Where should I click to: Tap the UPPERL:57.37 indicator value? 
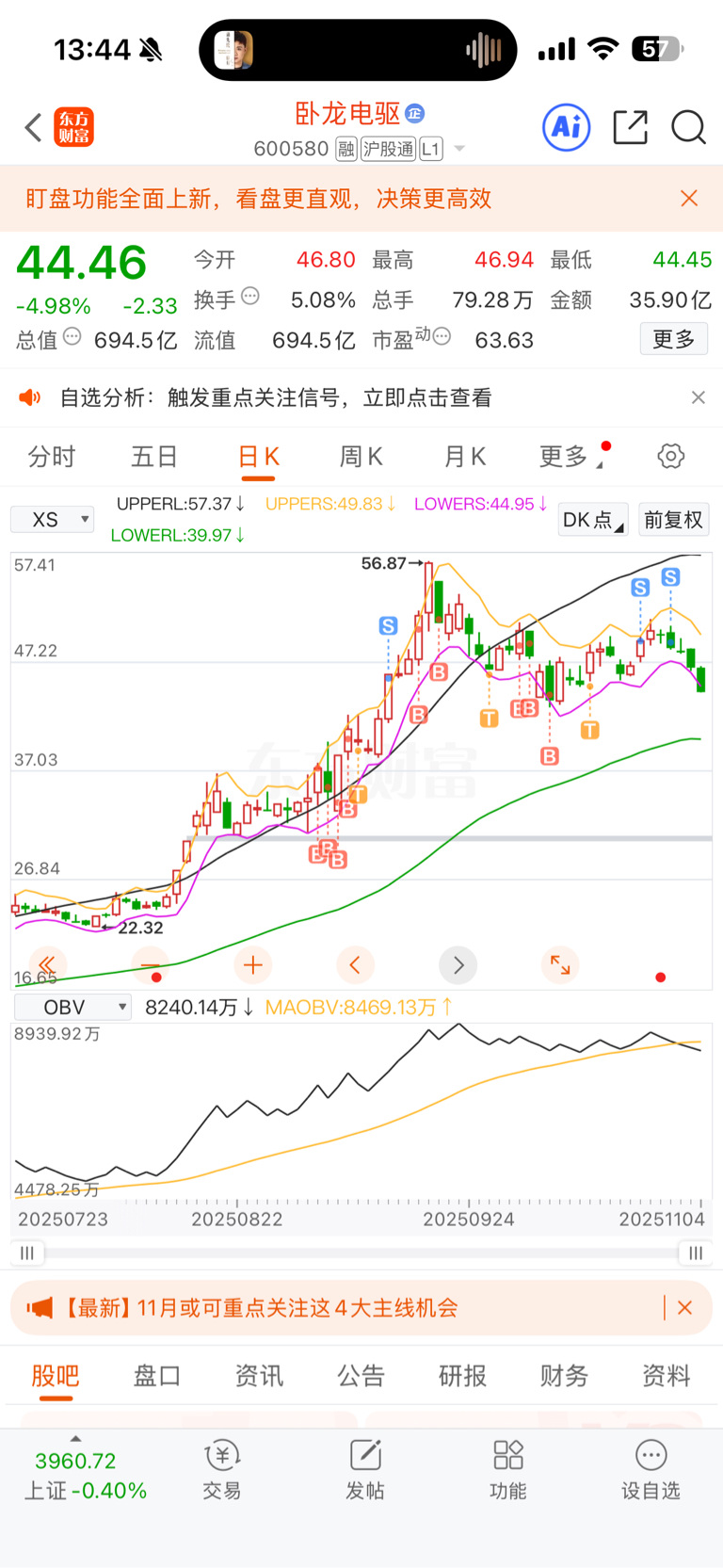click(181, 504)
